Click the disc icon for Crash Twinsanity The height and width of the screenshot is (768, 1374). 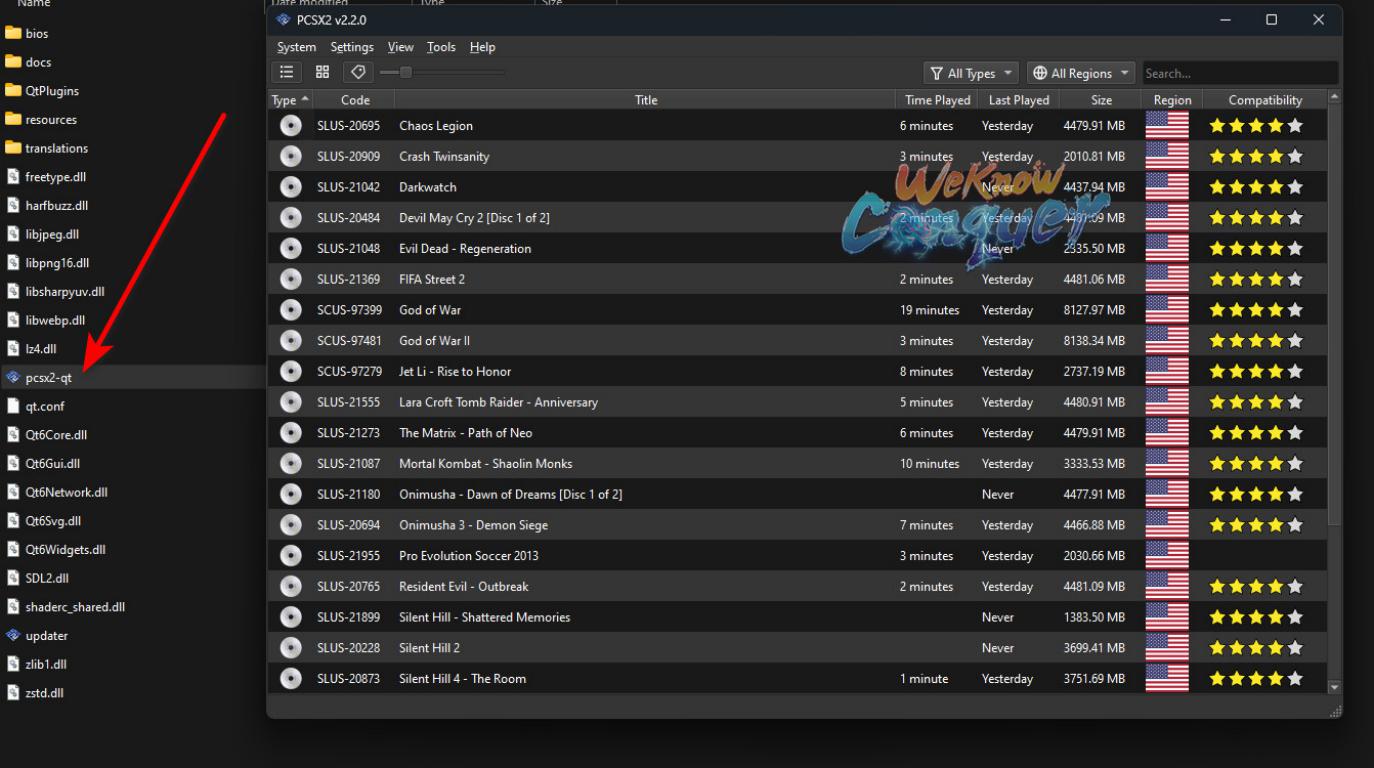pos(291,157)
